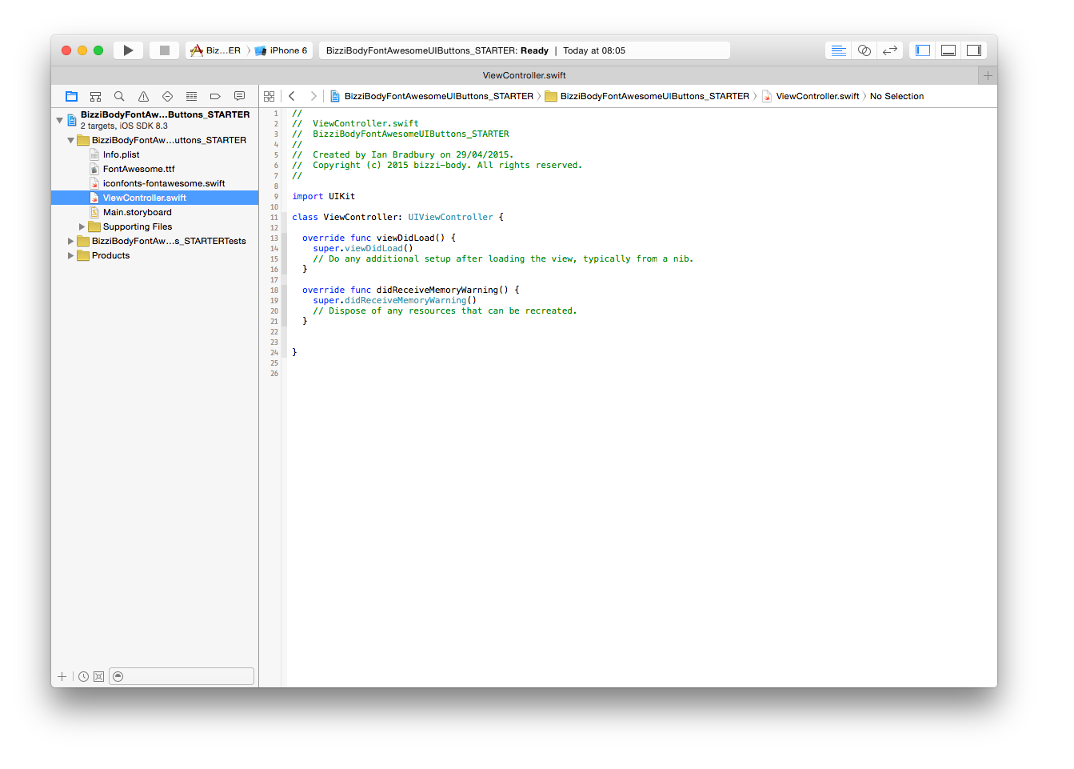Show the Issue navigator

click(x=143, y=95)
